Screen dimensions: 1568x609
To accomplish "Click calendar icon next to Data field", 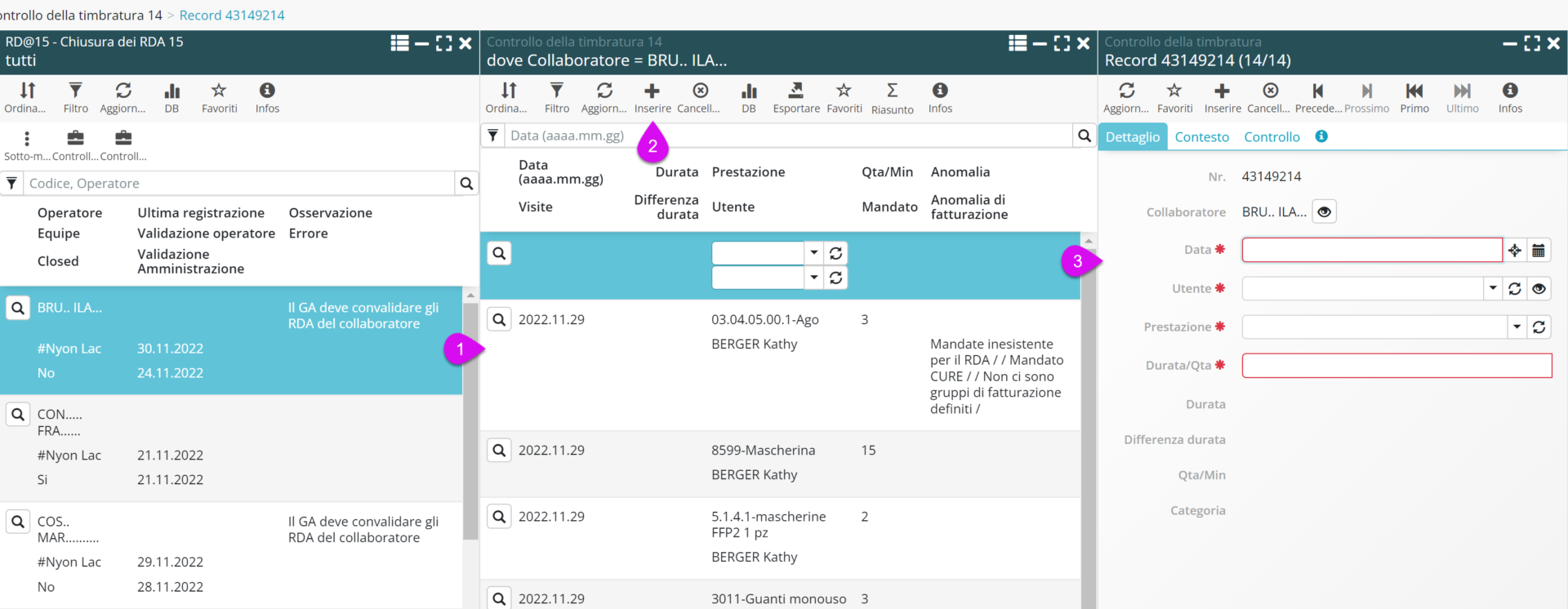I will point(1539,251).
